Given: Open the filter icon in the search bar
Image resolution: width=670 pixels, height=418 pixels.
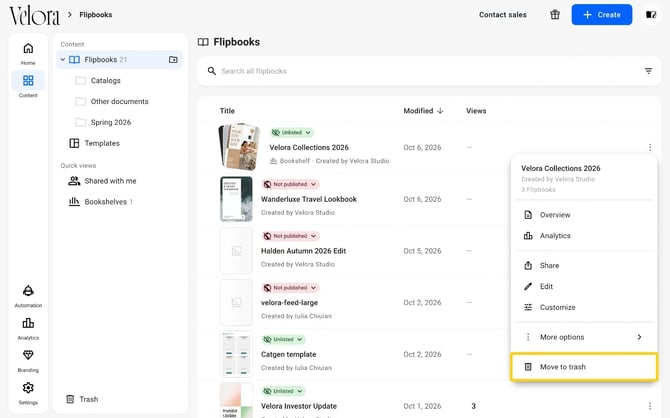Looking at the screenshot, I should coord(648,71).
